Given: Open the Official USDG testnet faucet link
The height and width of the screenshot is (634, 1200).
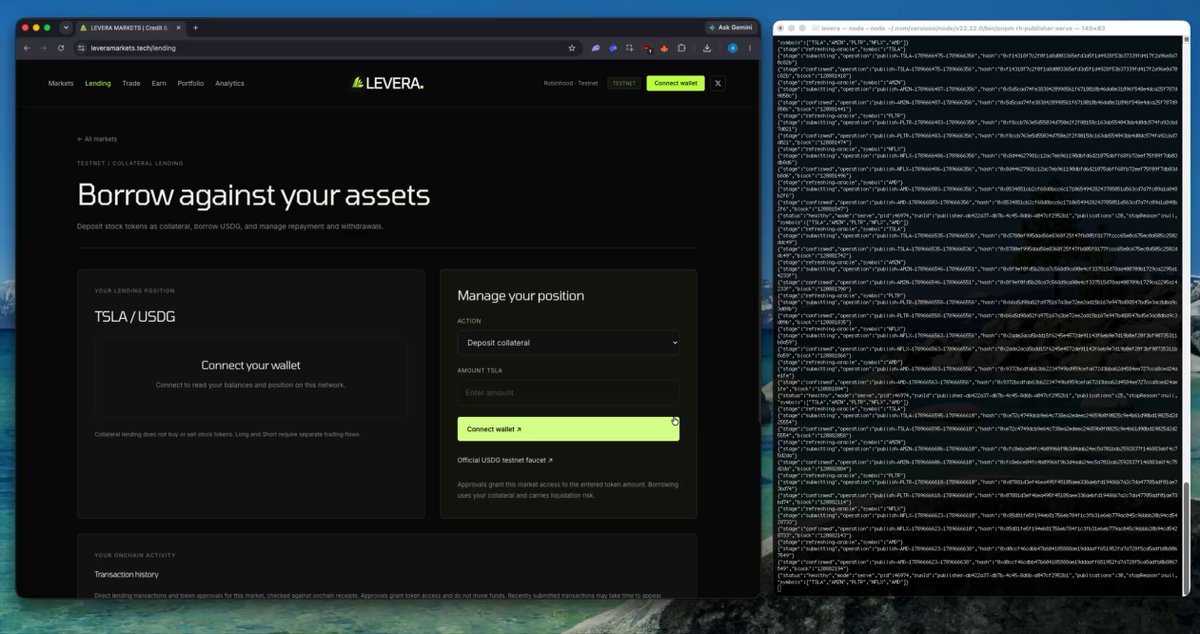Looking at the screenshot, I should tap(505, 460).
